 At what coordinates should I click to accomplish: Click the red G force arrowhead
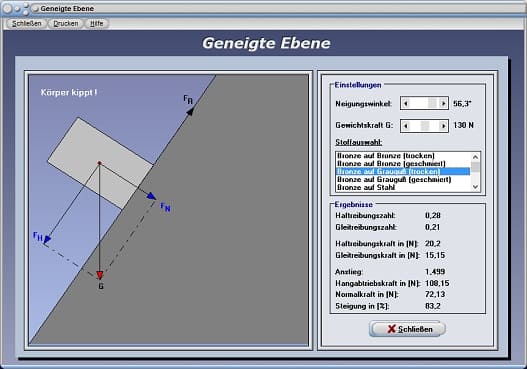click(100, 275)
